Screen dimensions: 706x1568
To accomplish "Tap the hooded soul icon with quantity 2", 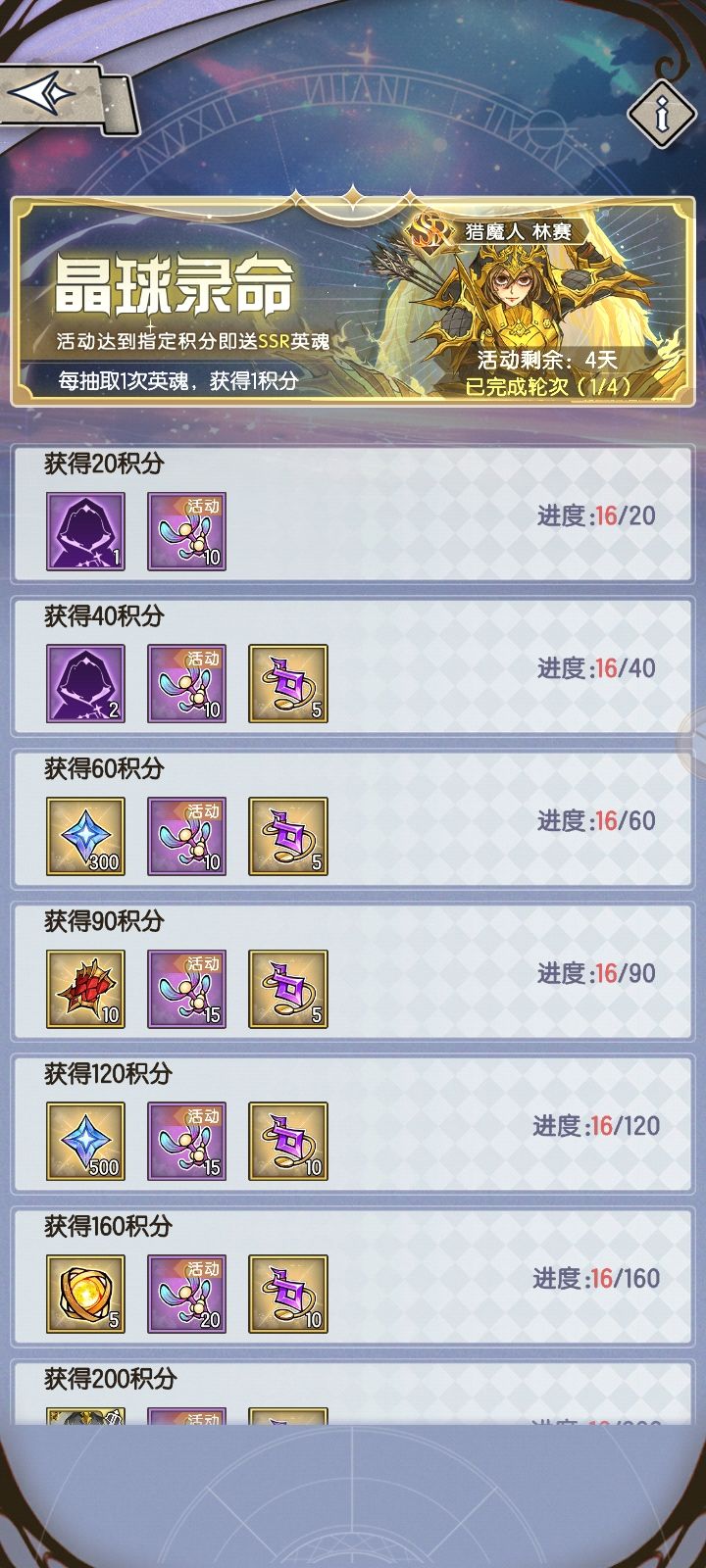I will click(86, 684).
